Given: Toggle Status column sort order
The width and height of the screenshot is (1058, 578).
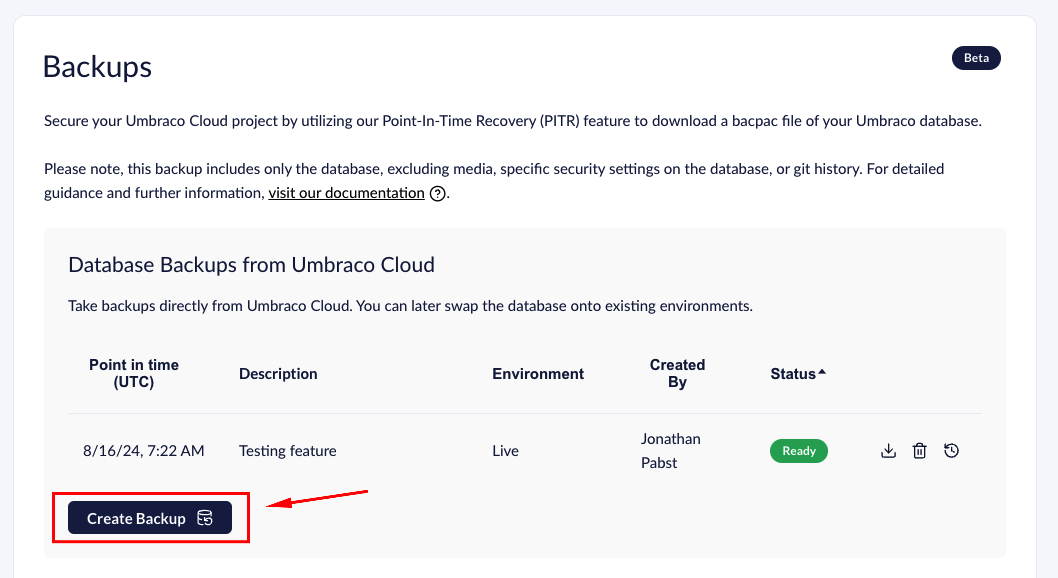Looking at the screenshot, I should pyautogui.click(x=822, y=369).
